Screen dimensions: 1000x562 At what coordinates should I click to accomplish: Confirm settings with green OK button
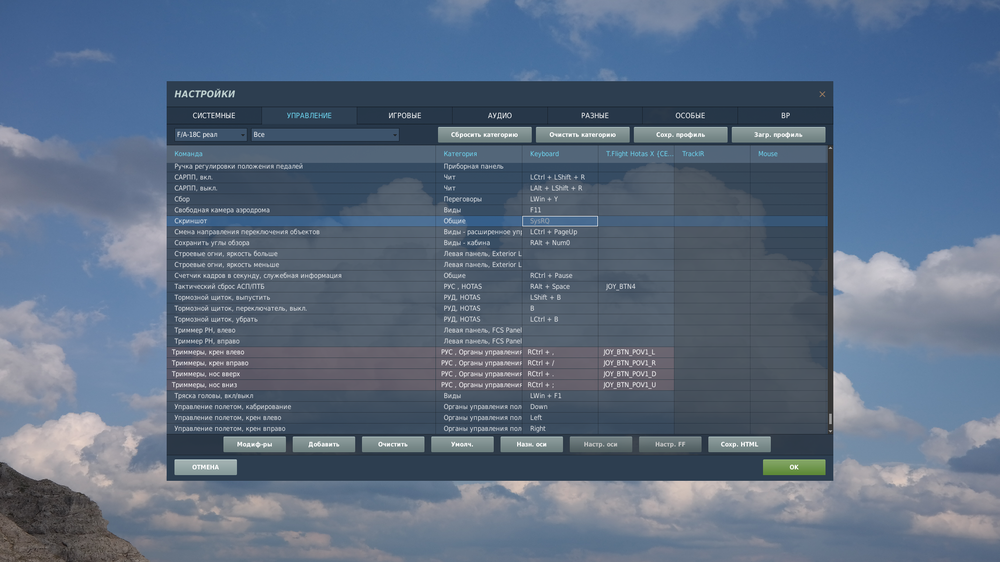(794, 467)
